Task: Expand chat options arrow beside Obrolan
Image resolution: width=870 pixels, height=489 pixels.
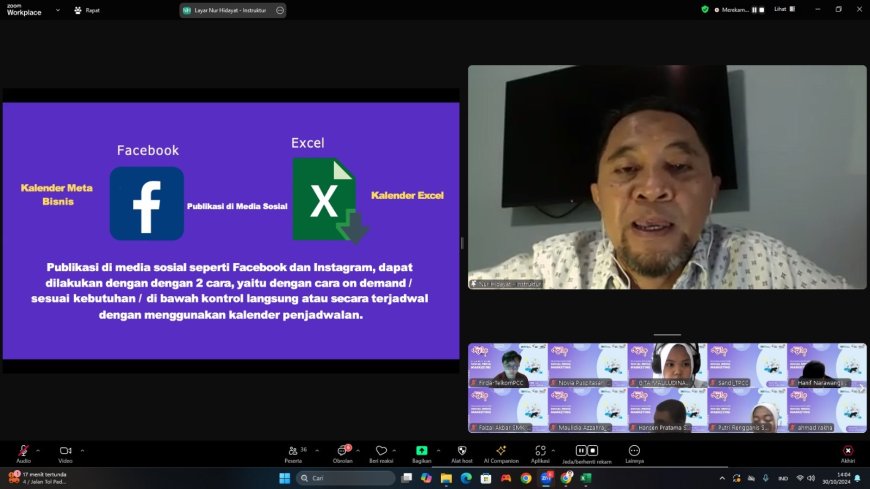Action: [x=358, y=450]
